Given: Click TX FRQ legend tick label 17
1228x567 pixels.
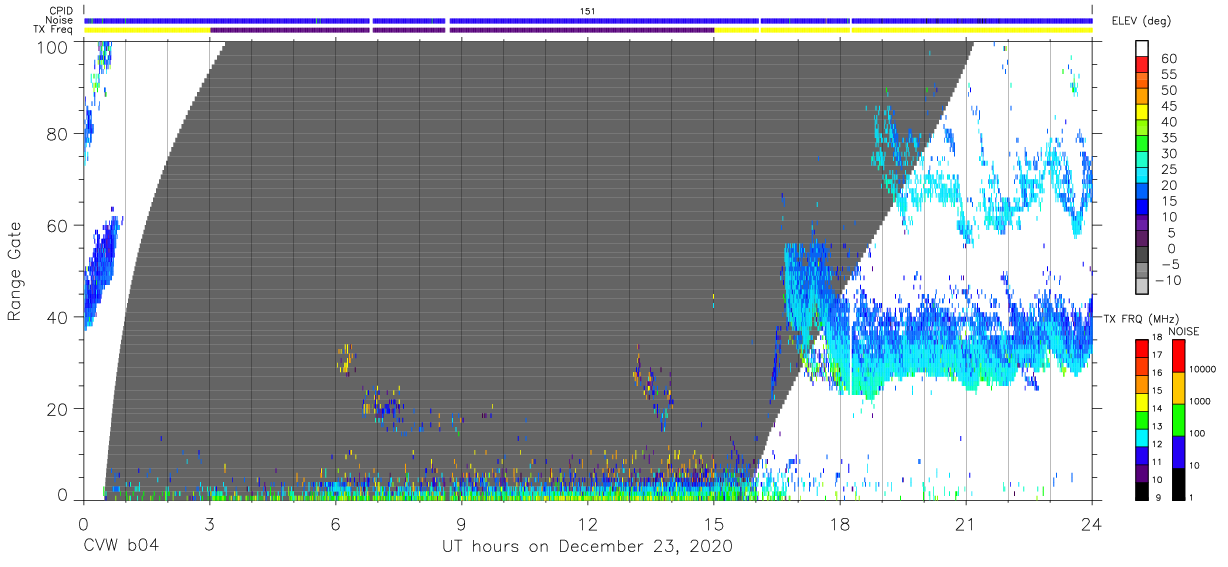Looking at the screenshot, I should (x=1157, y=355).
